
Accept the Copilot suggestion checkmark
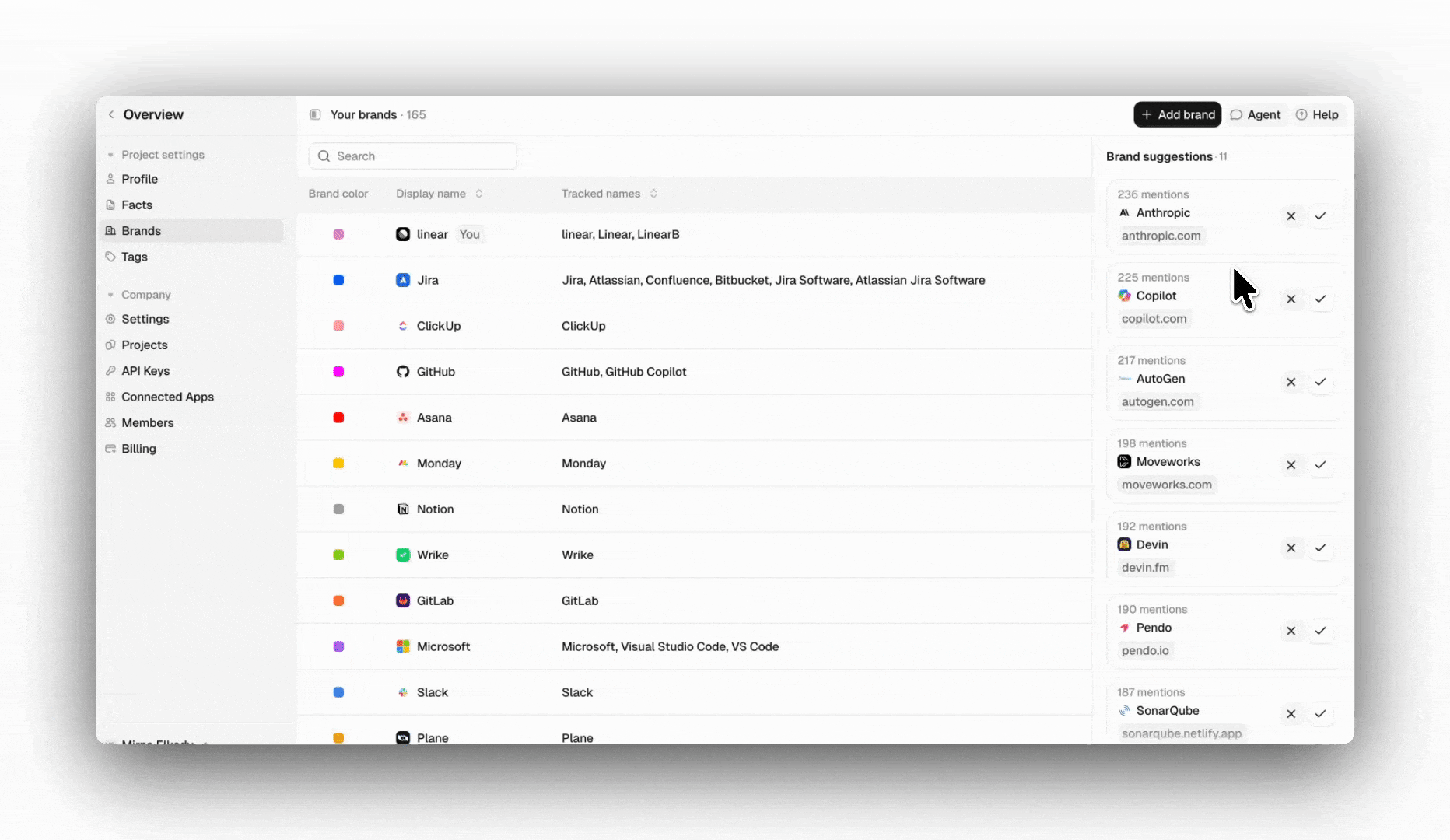click(x=1320, y=299)
